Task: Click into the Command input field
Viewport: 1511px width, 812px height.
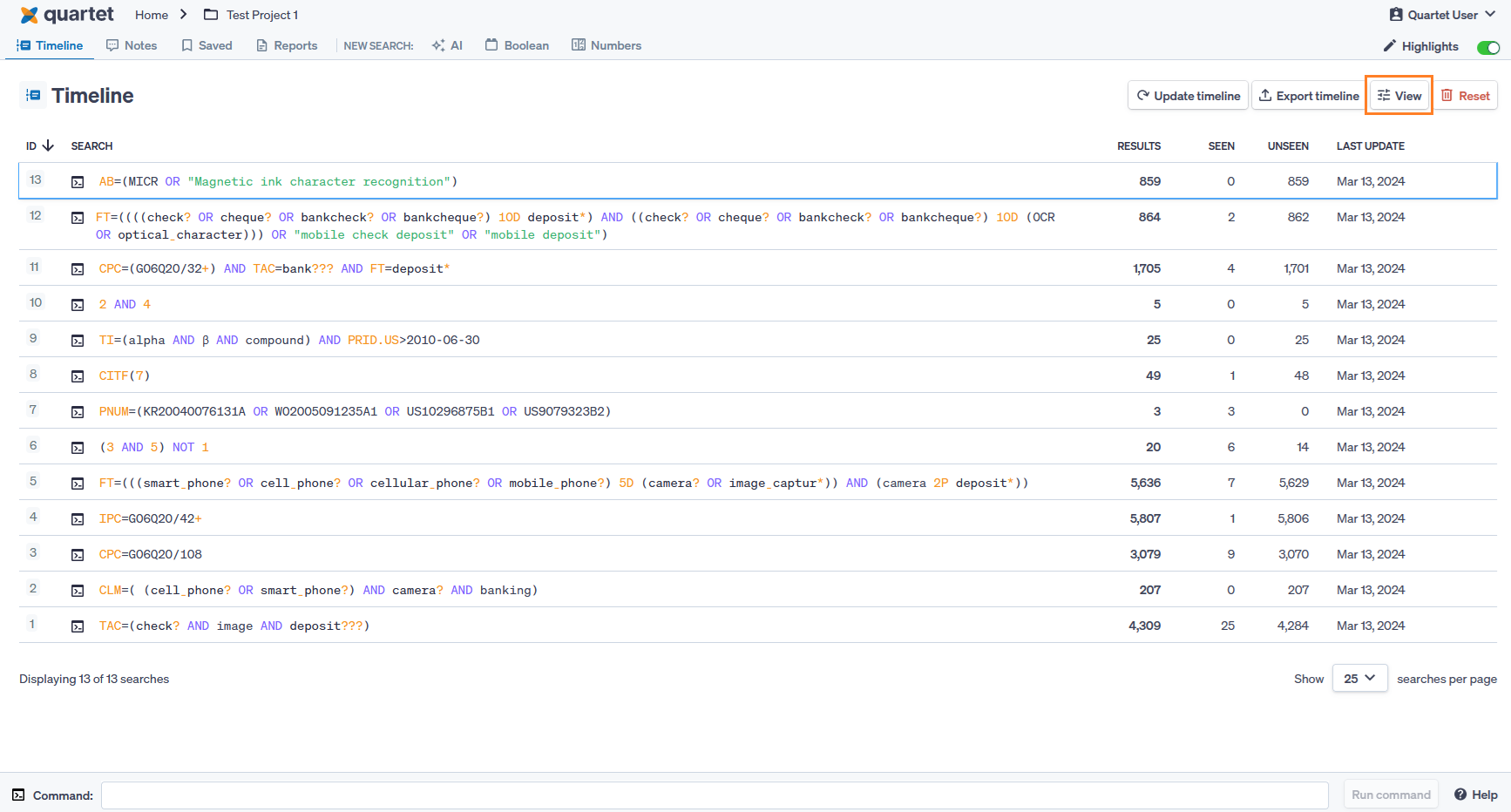Action: tap(715, 795)
